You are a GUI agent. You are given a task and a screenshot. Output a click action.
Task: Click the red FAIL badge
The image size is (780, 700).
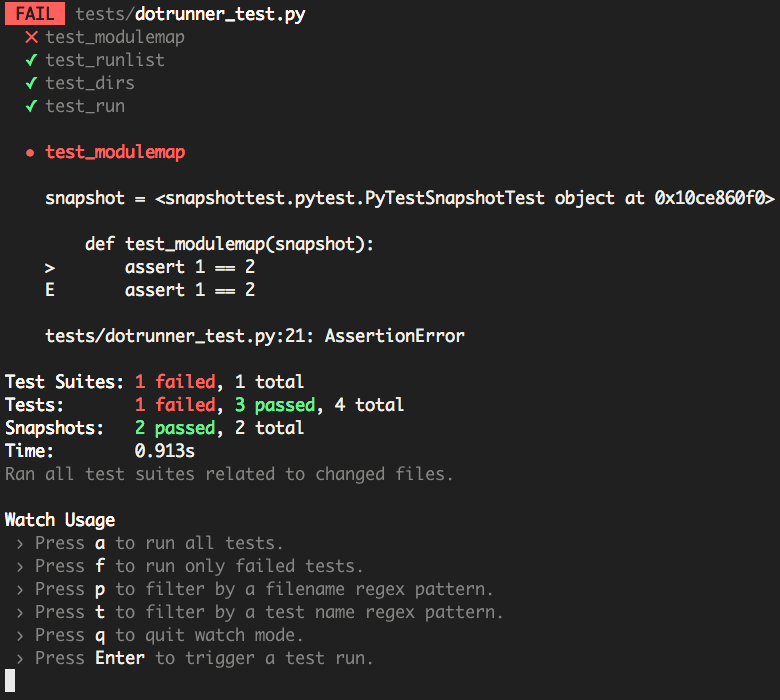[x=35, y=14]
